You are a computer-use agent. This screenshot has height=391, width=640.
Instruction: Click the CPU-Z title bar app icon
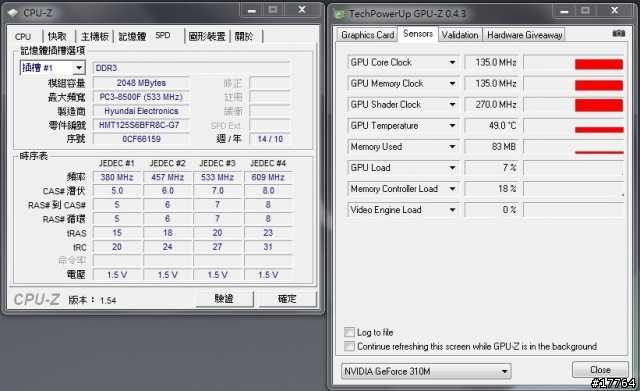click(x=13, y=13)
